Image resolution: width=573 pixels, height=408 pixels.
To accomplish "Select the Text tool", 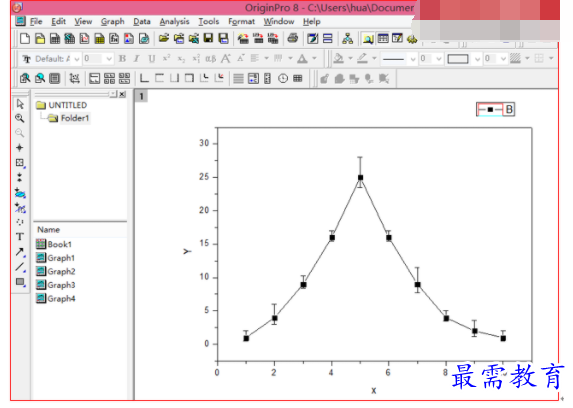I will point(20,237).
